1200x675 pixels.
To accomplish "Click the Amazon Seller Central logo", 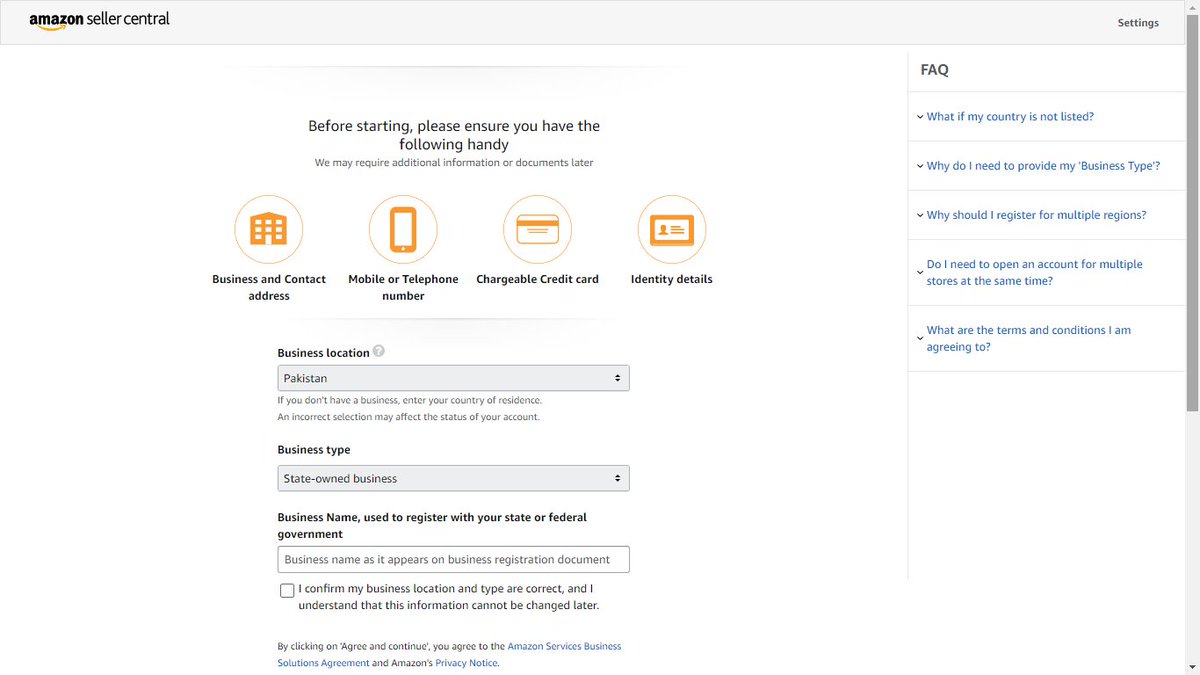I will pyautogui.click(x=99, y=21).
